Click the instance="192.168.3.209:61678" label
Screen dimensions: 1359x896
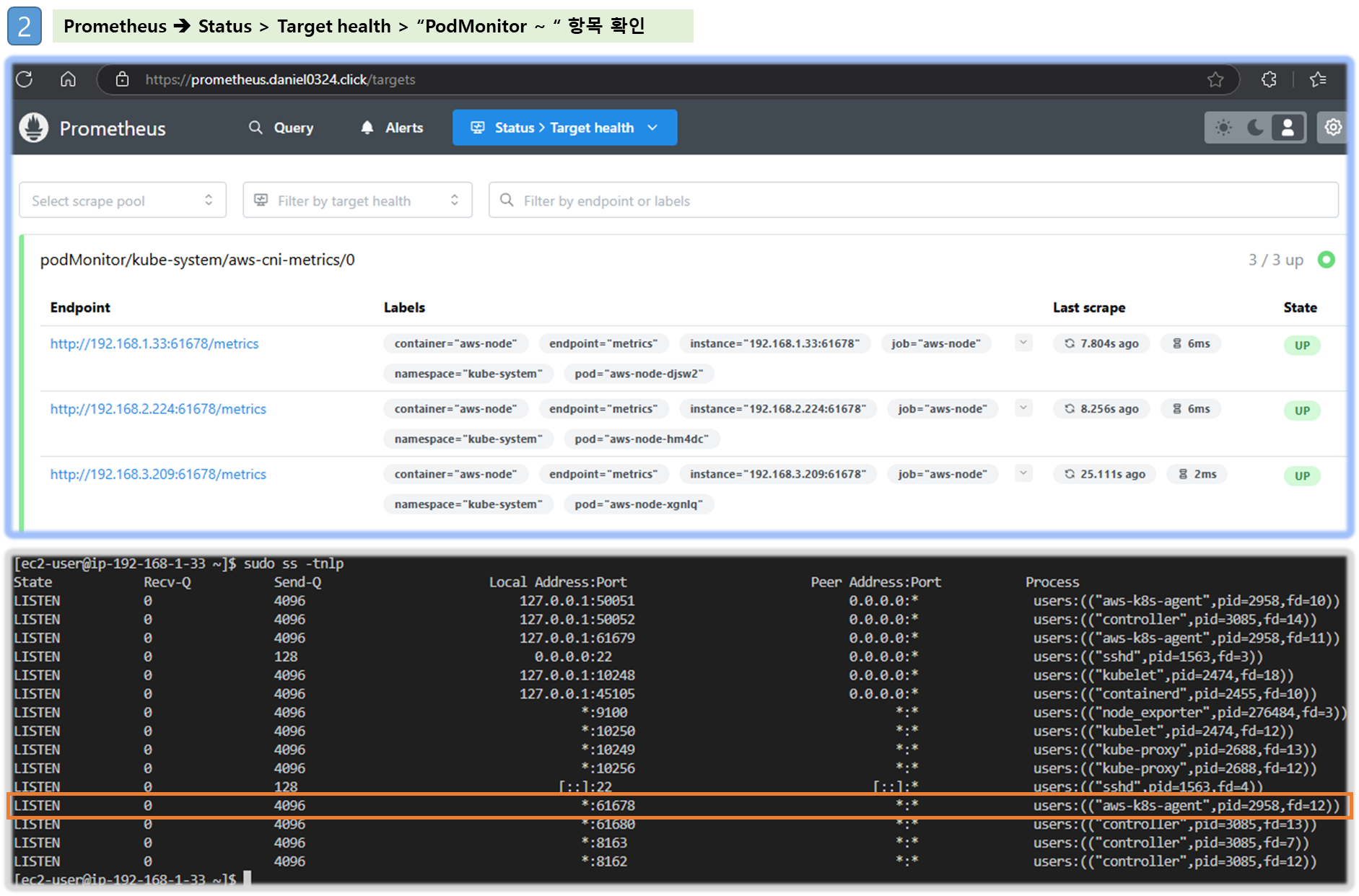pyautogui.click(x=778, y=474)
